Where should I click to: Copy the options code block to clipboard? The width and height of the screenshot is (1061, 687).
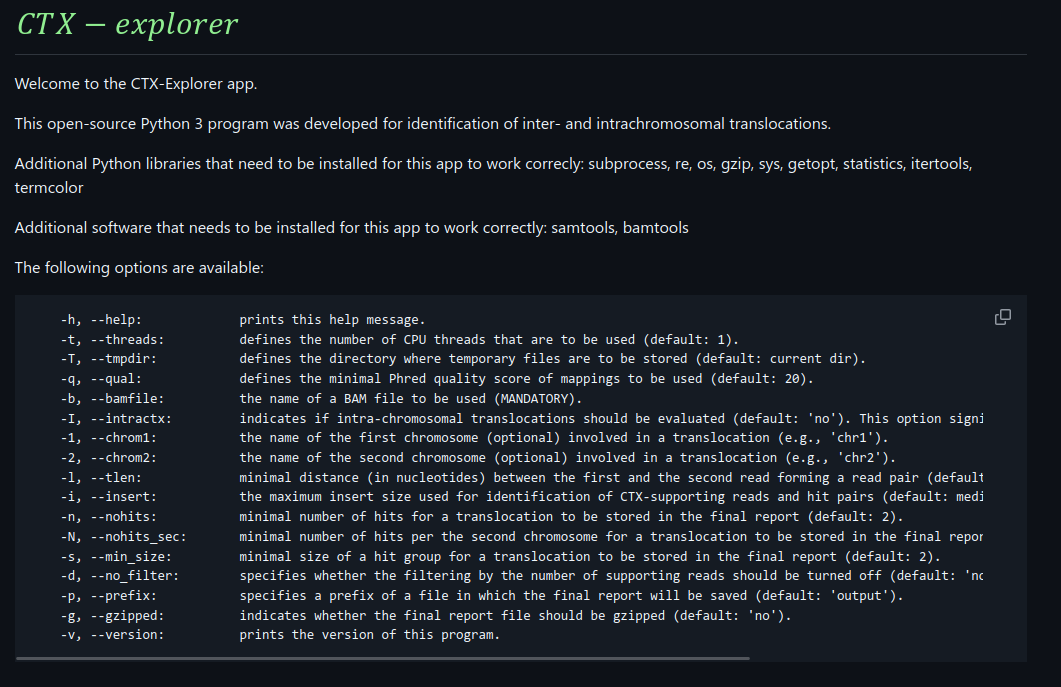[1002, 317]
